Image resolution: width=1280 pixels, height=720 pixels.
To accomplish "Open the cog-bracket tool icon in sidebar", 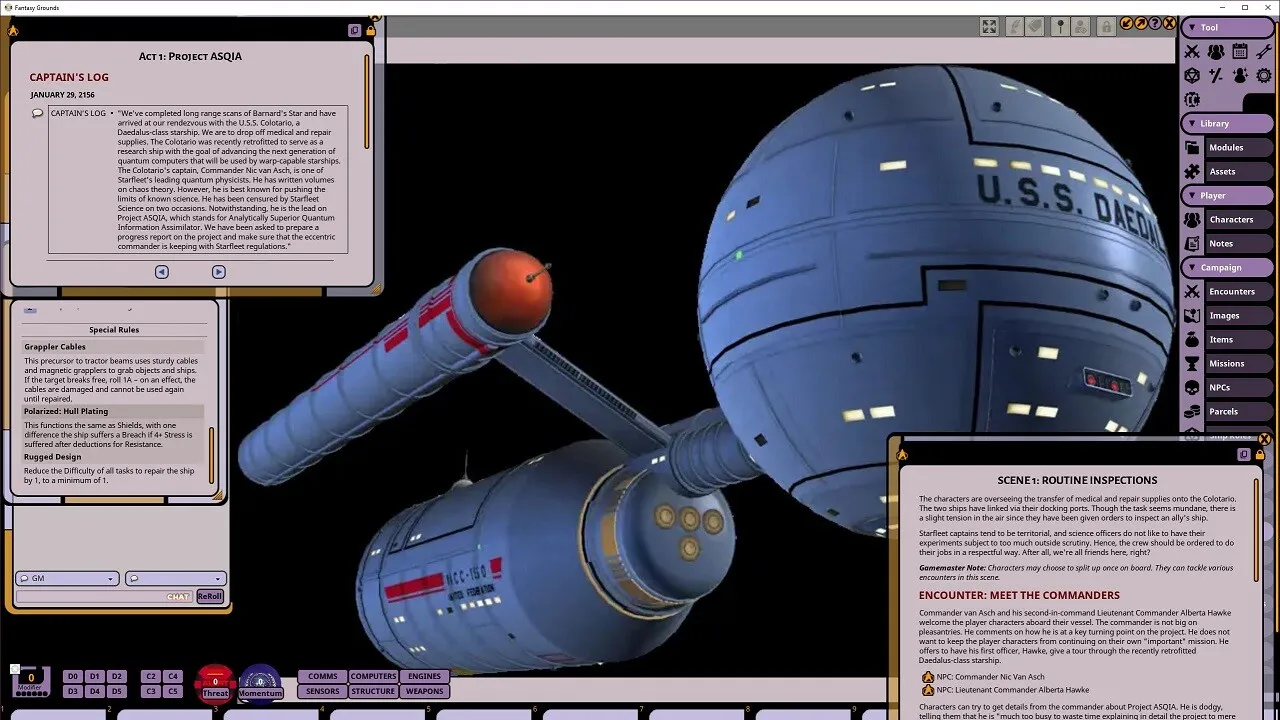I will point(1192,100).
